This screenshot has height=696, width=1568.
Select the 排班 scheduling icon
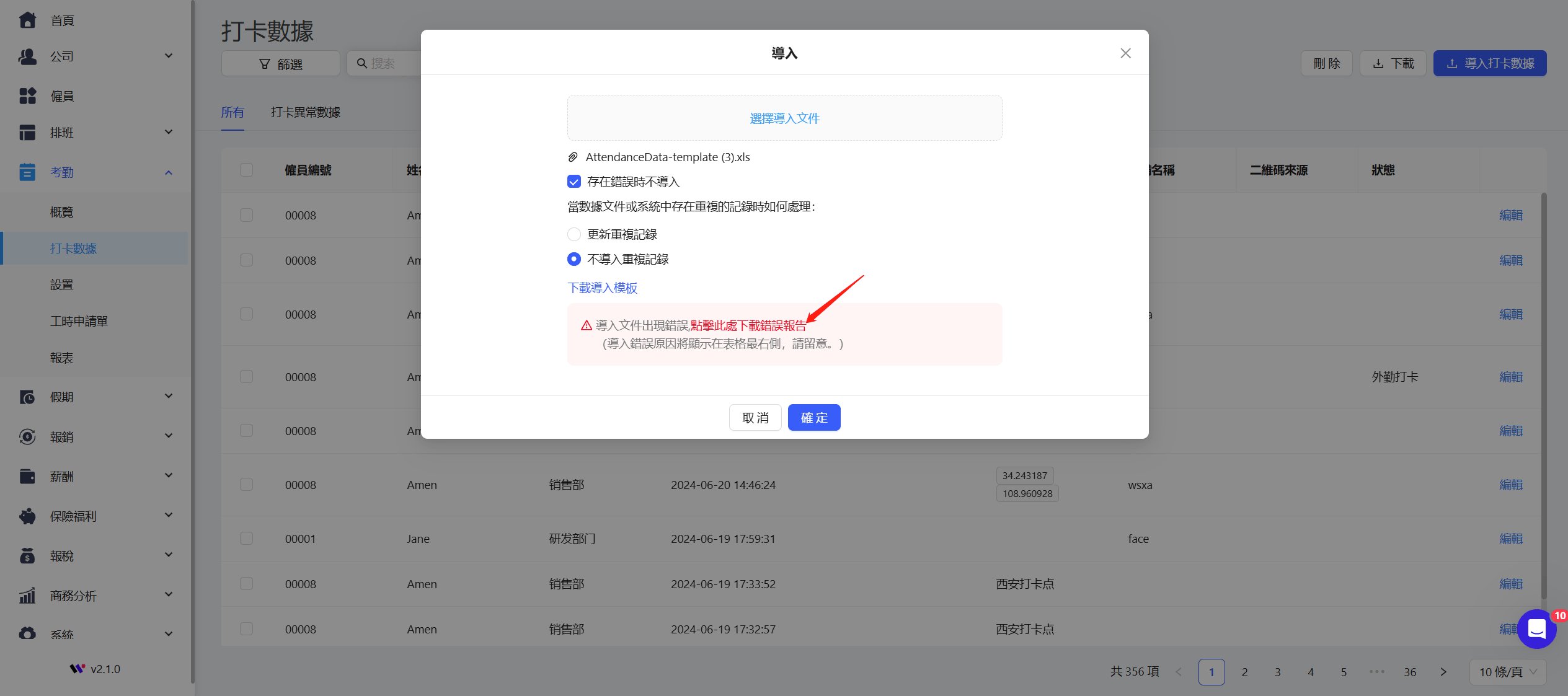click(x=27, y=132)
